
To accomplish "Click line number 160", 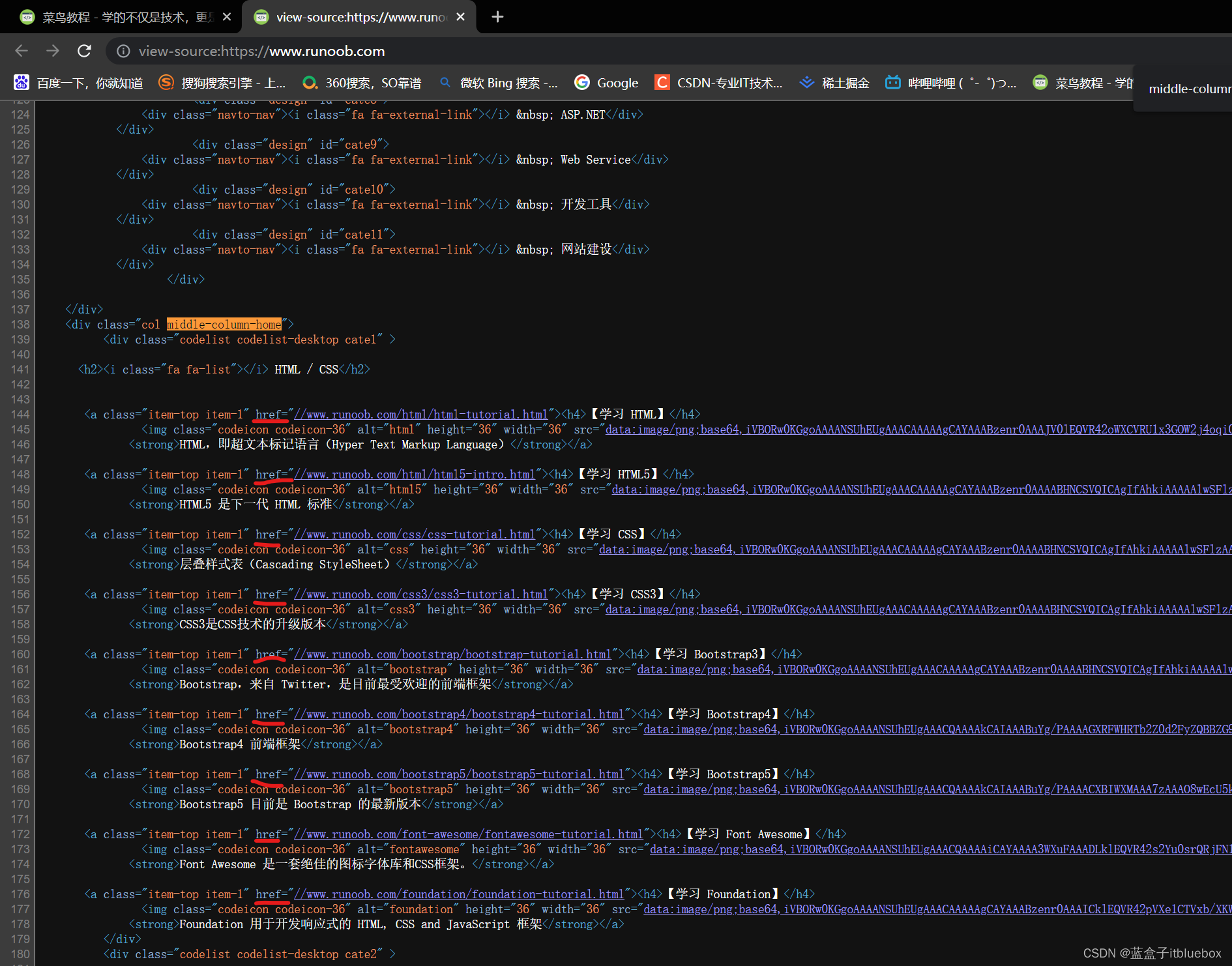I will click(x=20, y=654).
